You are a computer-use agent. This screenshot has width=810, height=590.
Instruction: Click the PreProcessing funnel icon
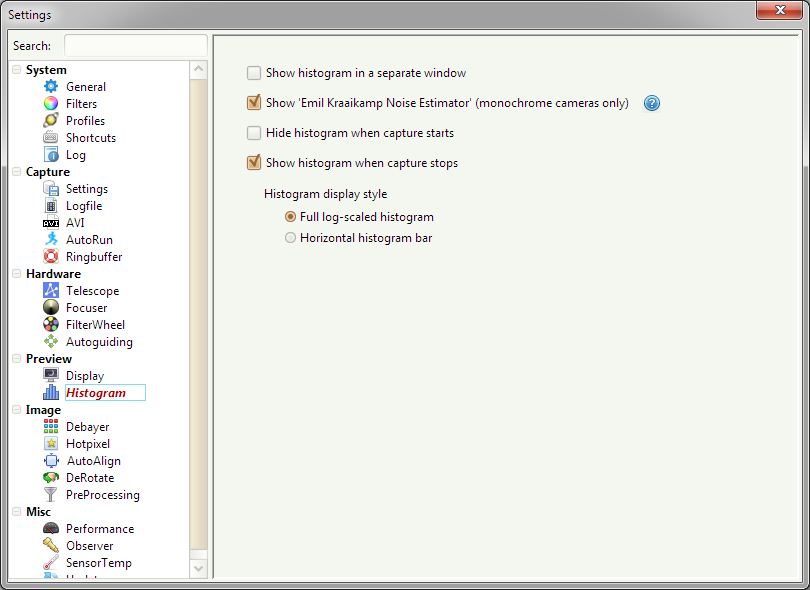tap(51, 495)
